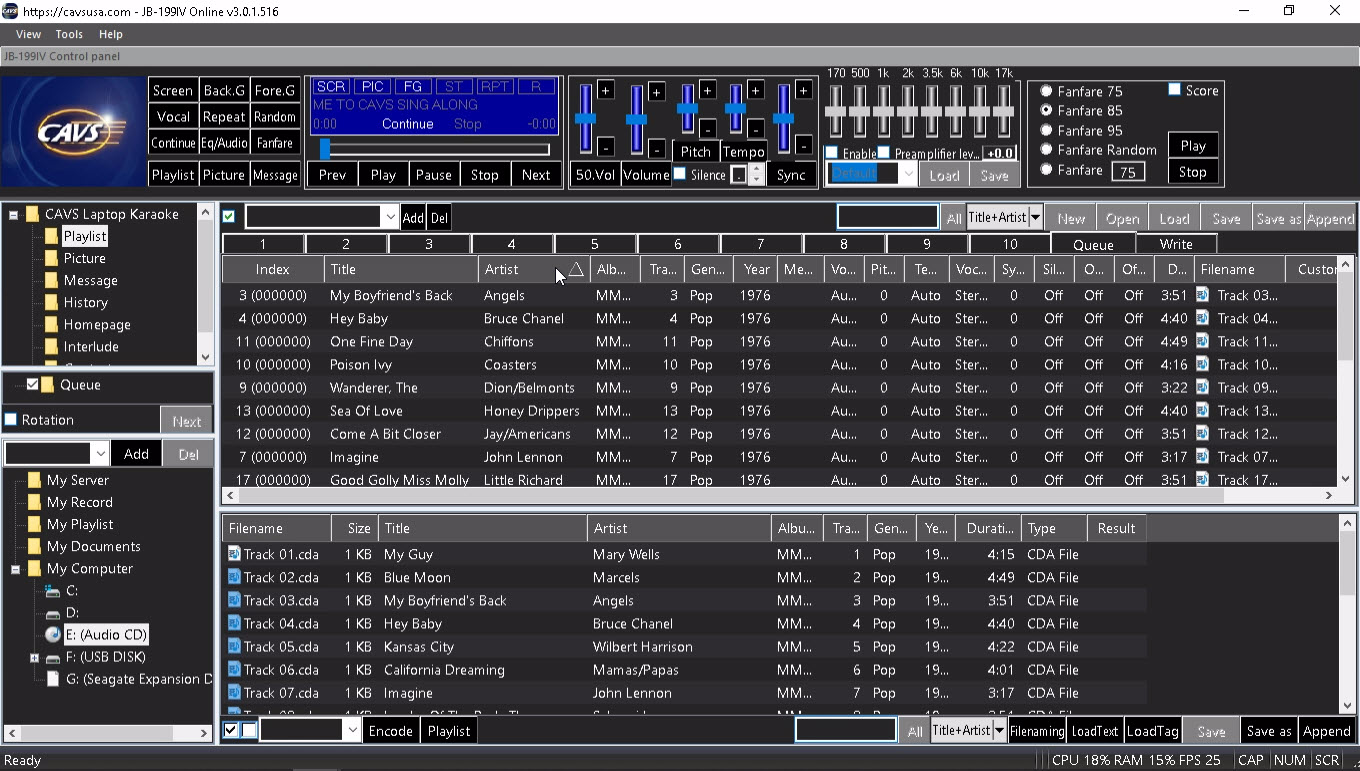Image resolution: width=1360 pixels, height=771 pixels.
Task: Click the F: USB DISK drive icon
Action: click(x=53, y=657)
